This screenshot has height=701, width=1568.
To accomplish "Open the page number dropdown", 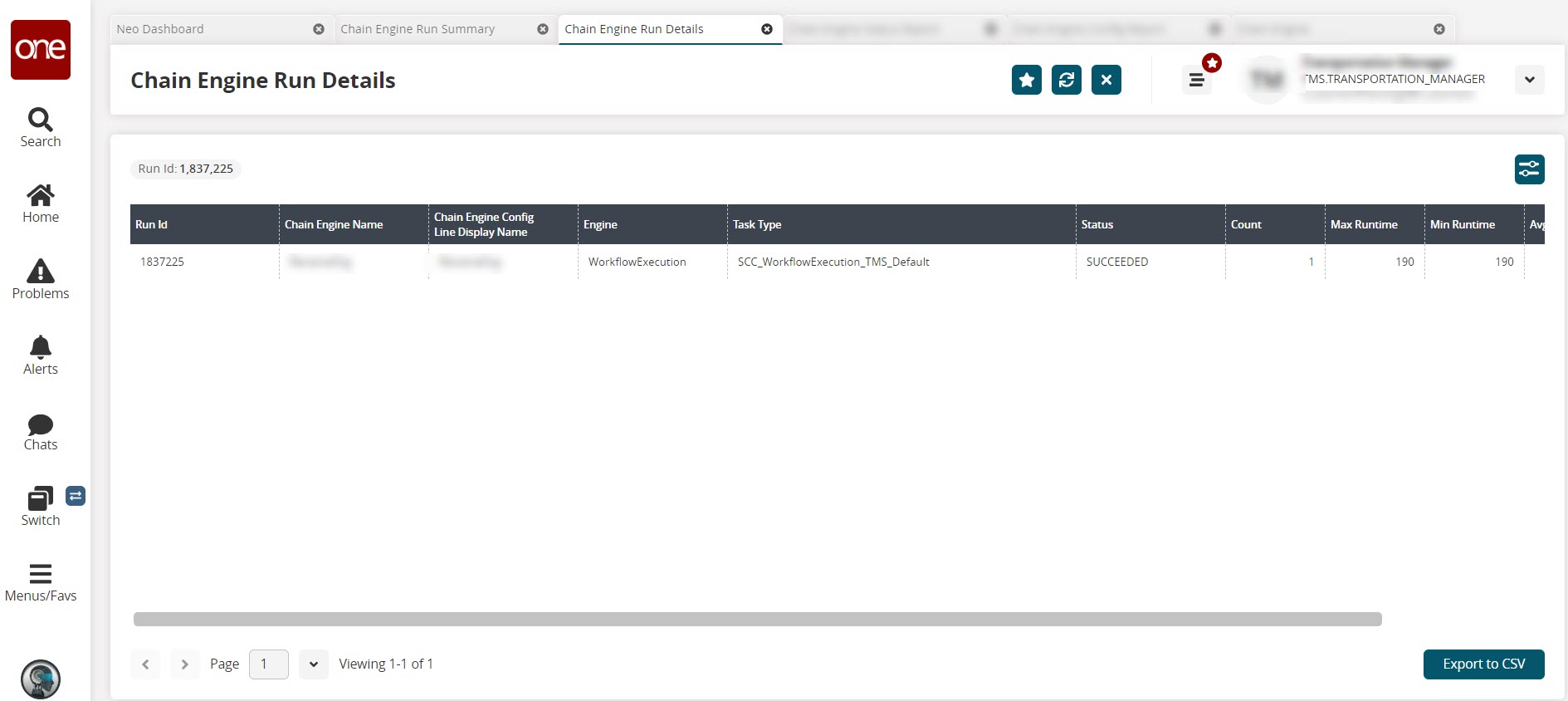I will coord(314,664).
